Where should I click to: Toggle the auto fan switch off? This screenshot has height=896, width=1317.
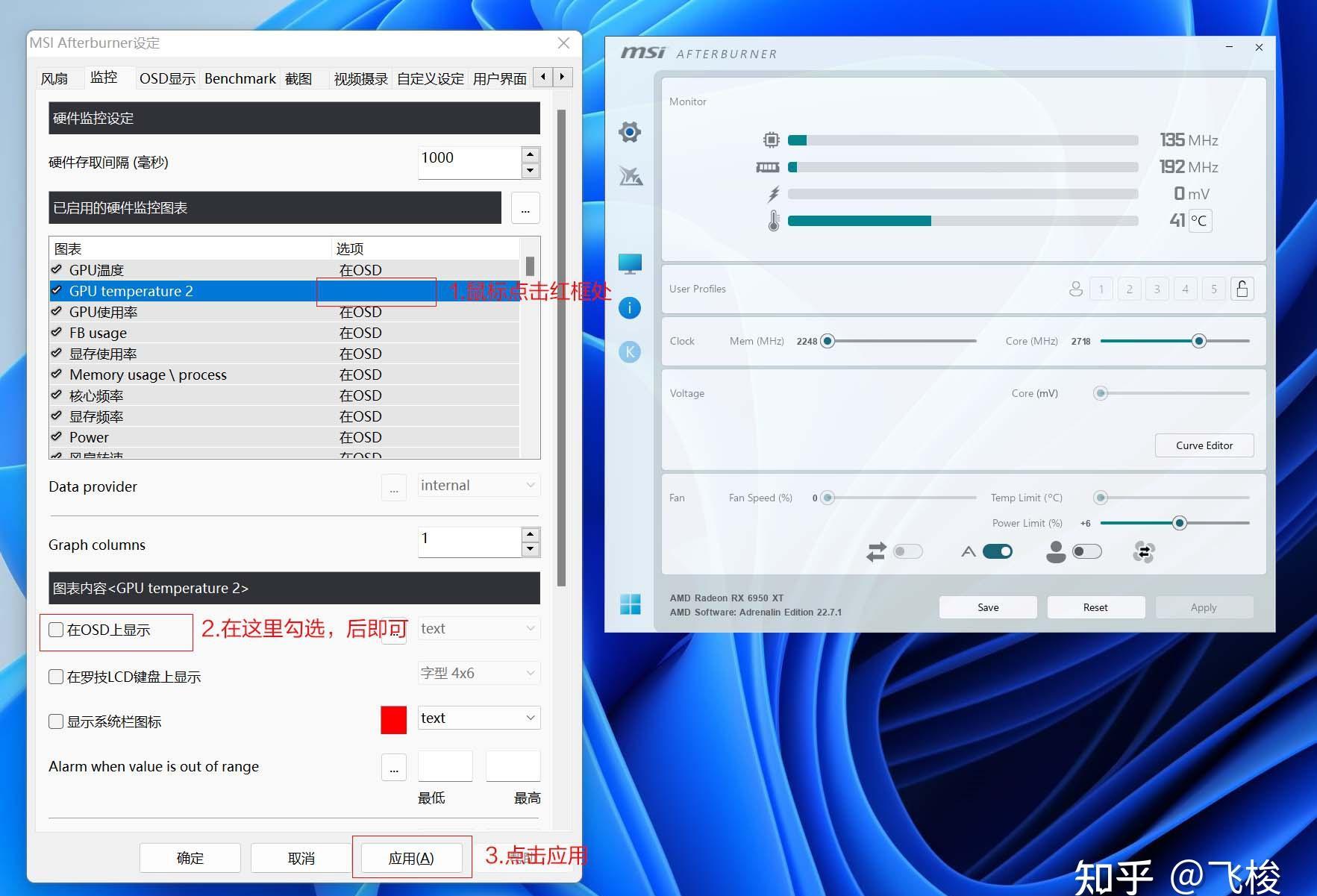(998, 552)
